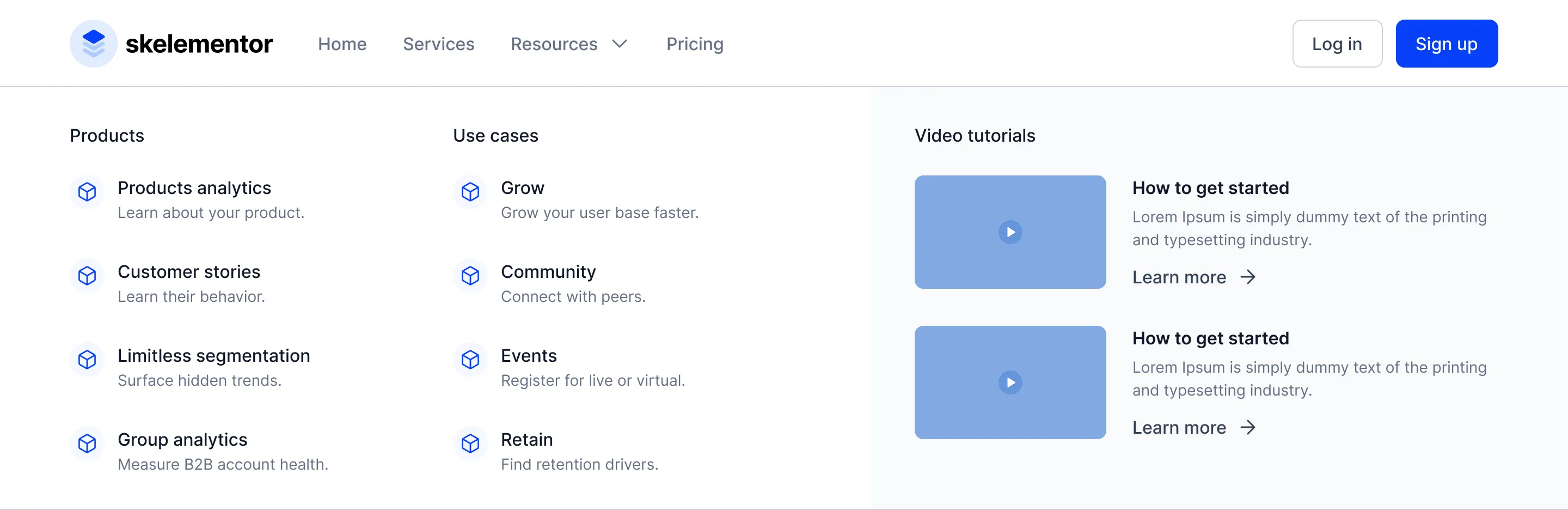Click the cube icon beside Events

[x=470, y=360]
